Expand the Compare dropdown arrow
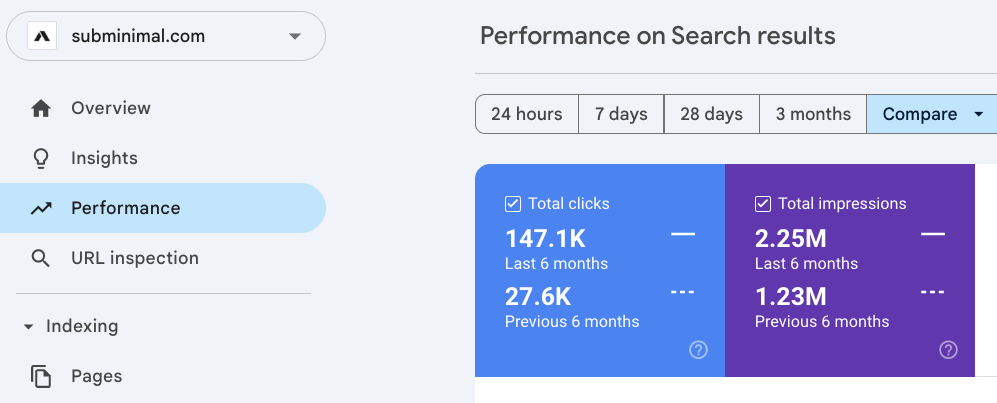Screen dimensions: 997x403 pyautogui.click(x=978, y=114)
